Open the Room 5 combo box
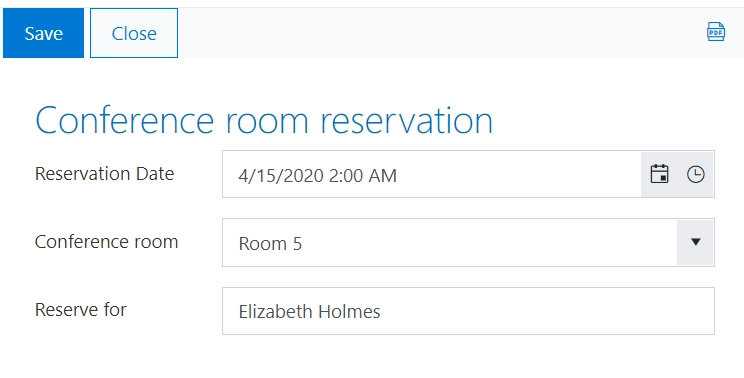The height and width of the screenshot is (378, 744). [468, 242]
